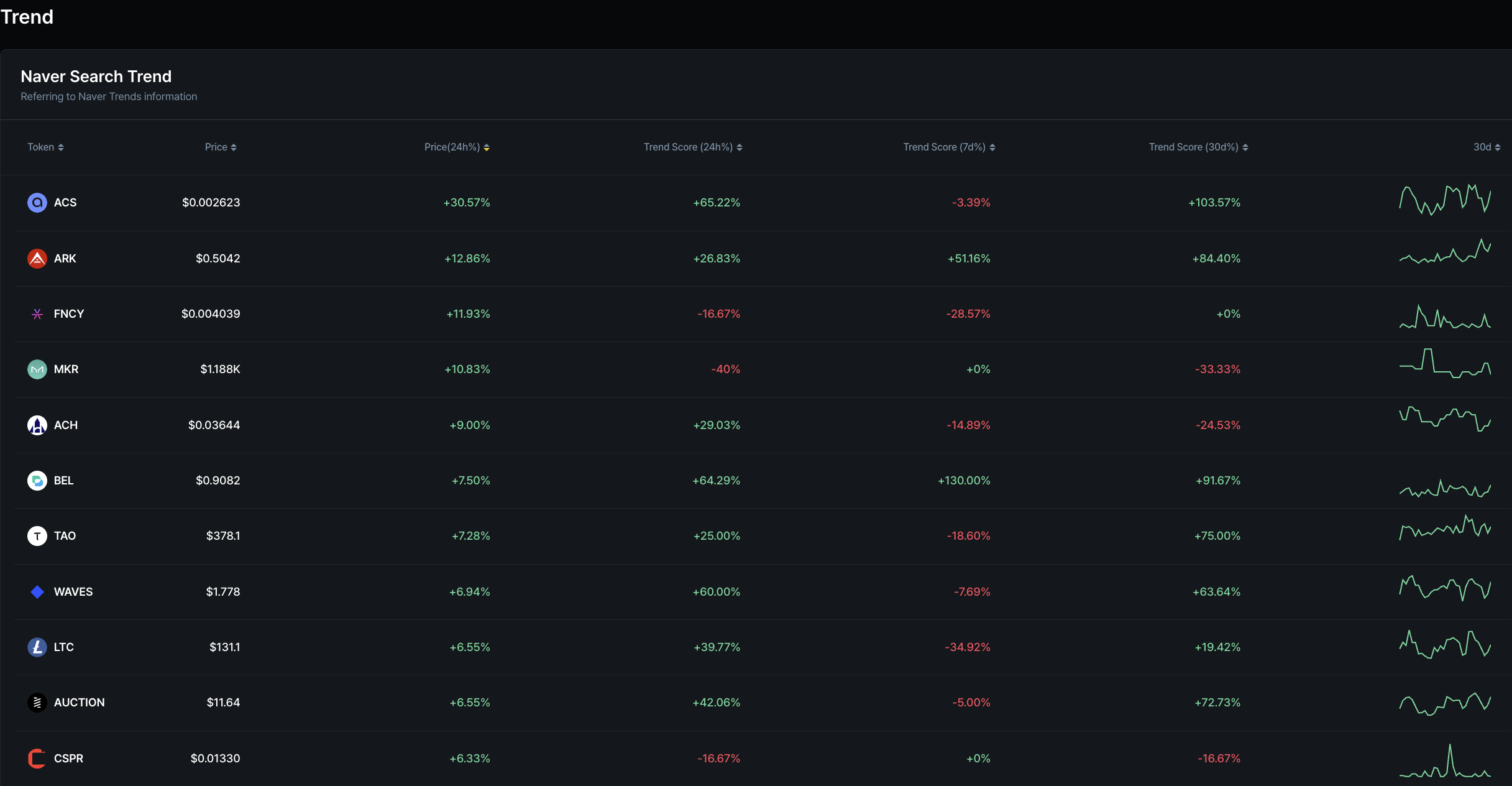Open the ACS 30d sparkline chart

[1445, 200]
